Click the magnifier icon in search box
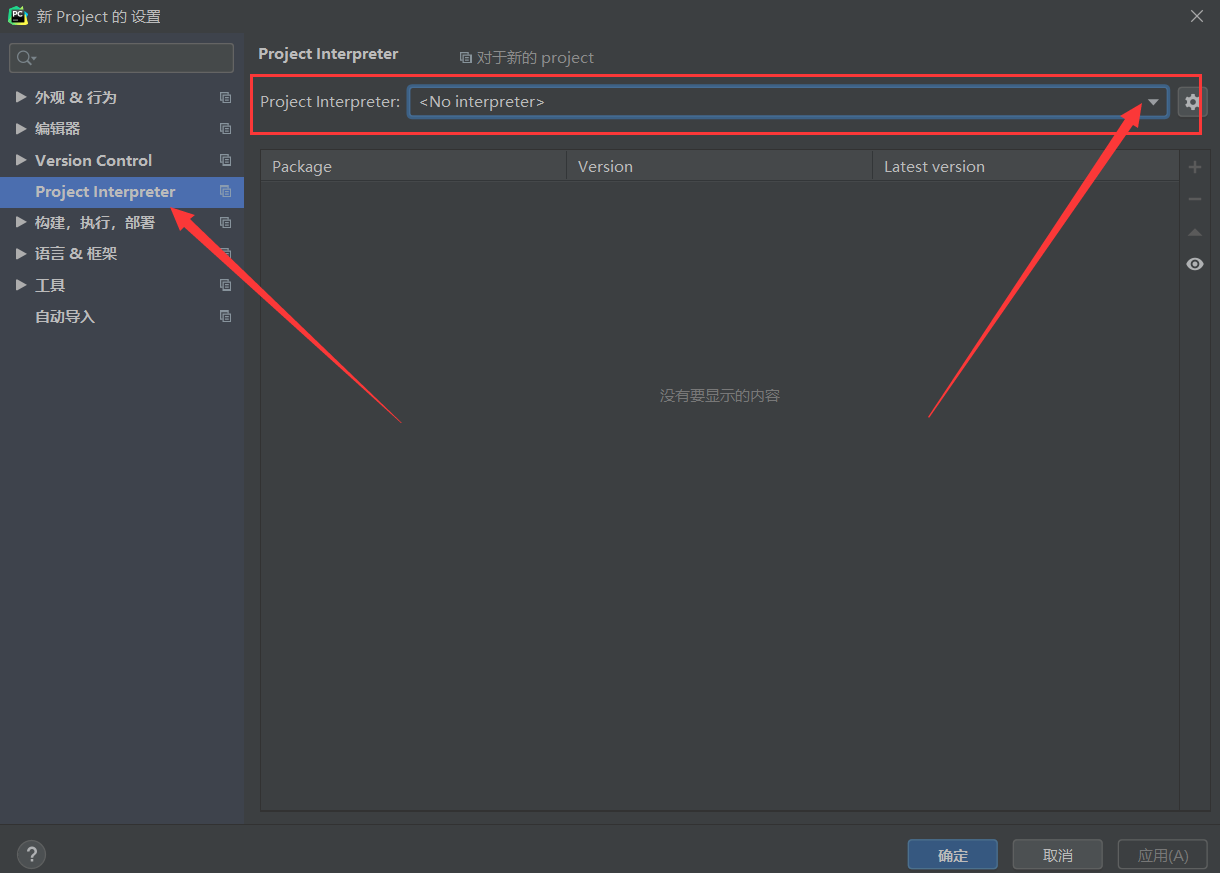The height and width of the screenshot is (873, 1220). pyautogui.click(x=25, y=57)
